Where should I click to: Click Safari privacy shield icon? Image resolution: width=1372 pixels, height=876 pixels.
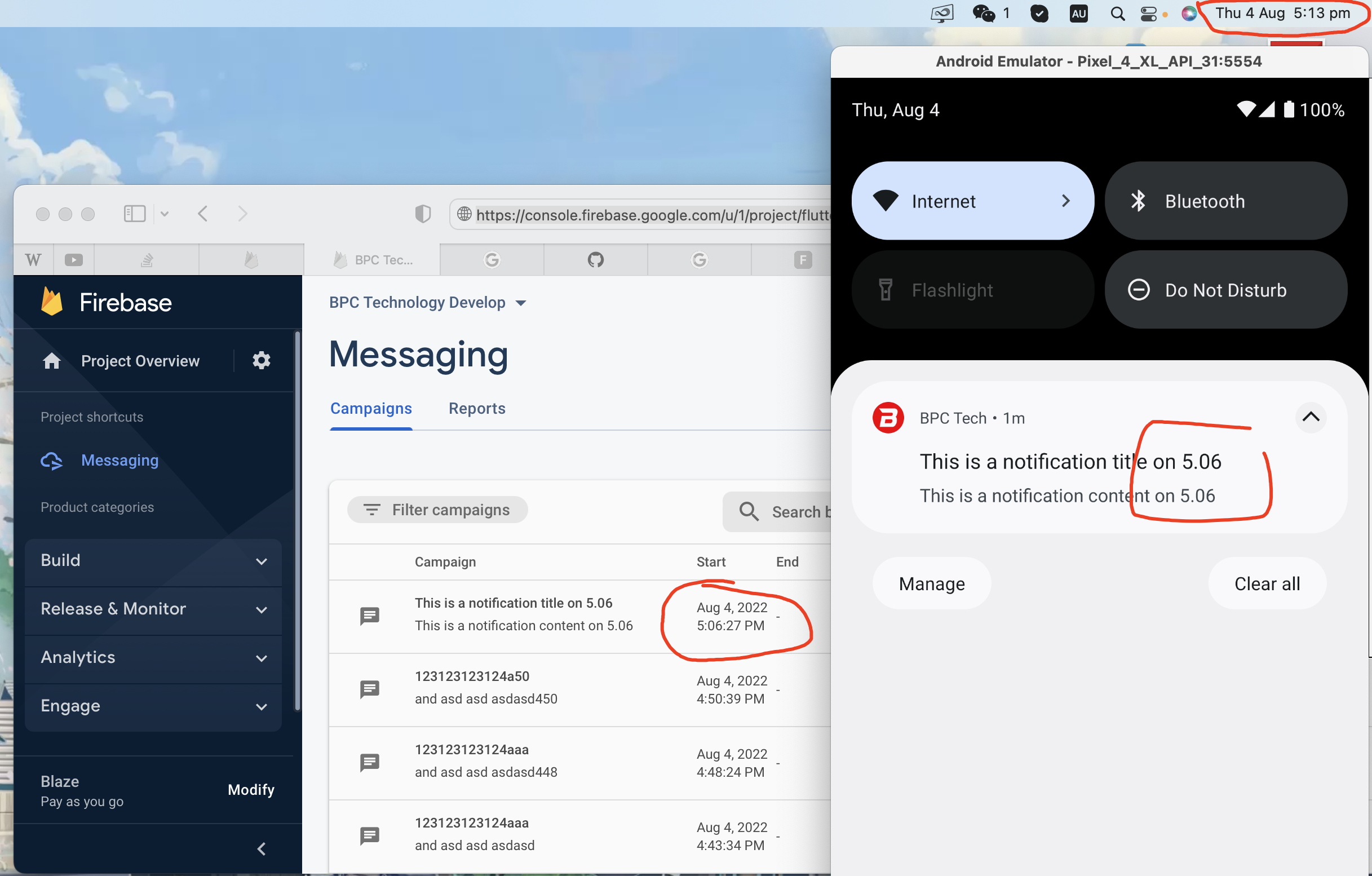(x=423, y=214)
